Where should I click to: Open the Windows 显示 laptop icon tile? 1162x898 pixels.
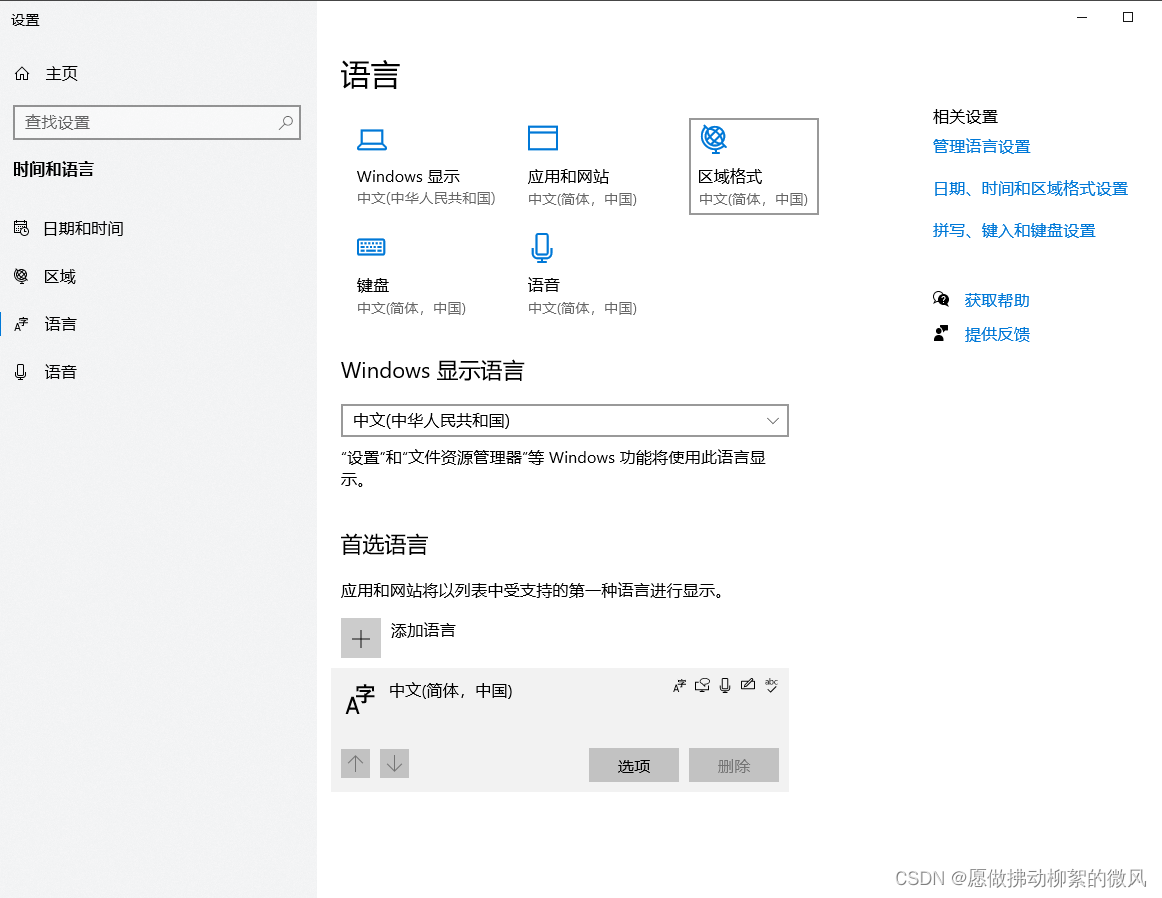(x=371, y=139)
